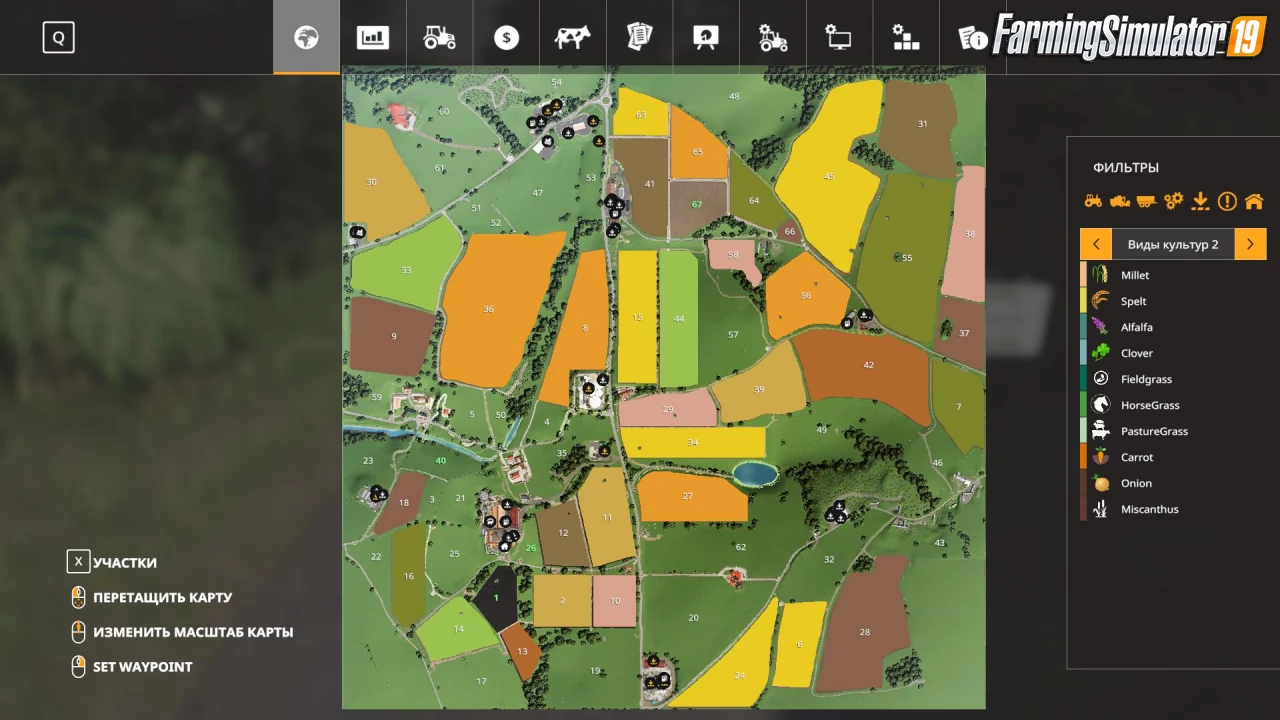Go to previous filter category arrow
The width and height of the screenshot is (1280, 720).
[x=1096, y=244]
